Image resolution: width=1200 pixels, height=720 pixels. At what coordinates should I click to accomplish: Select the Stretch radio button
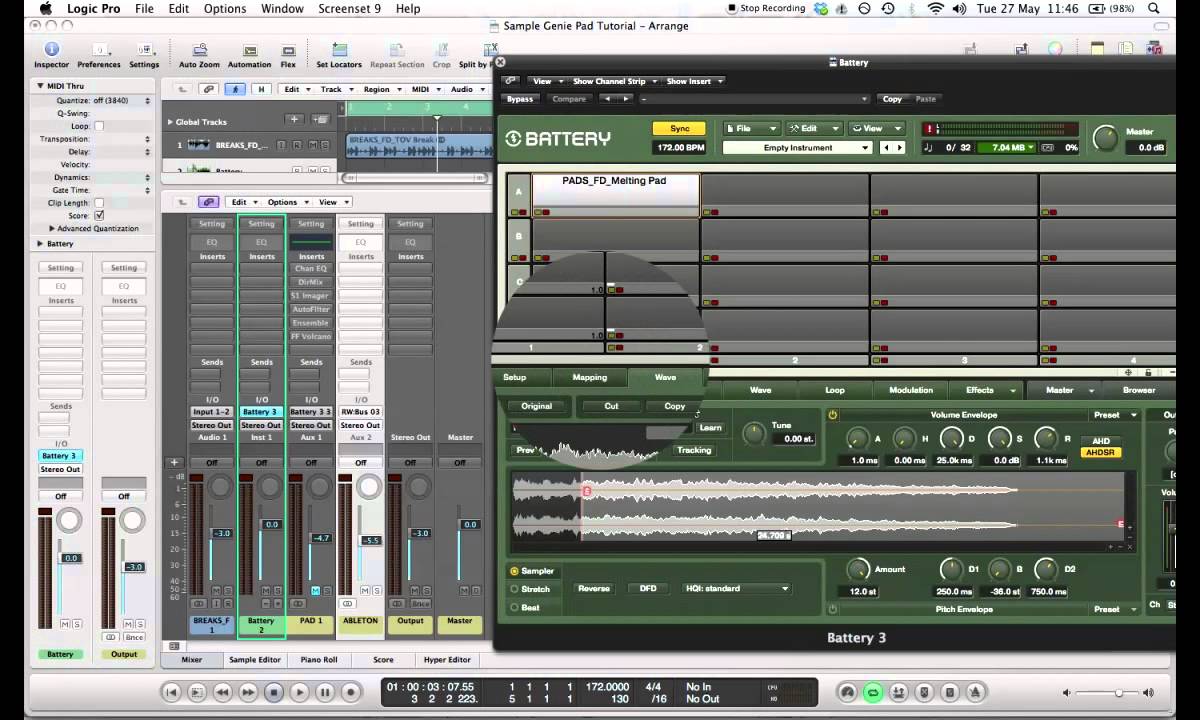pyautogui.click(x=514, y=589)
